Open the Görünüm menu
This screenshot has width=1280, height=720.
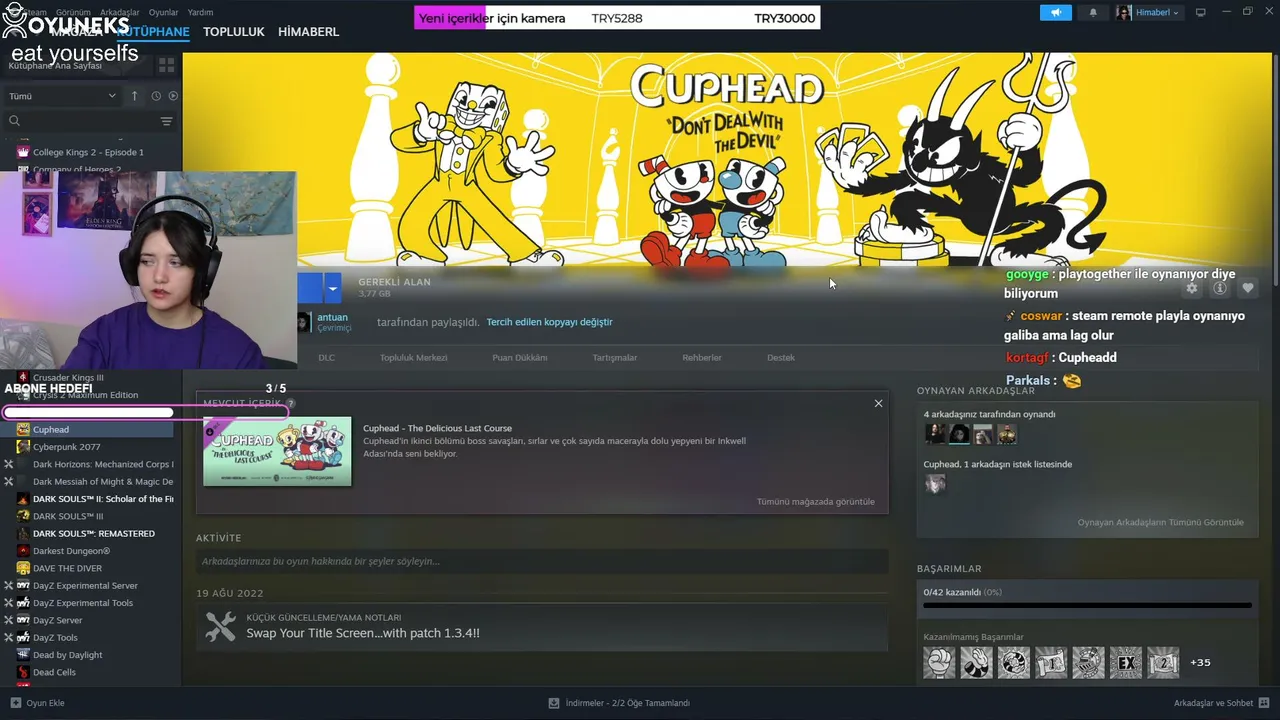pyautogui.click(x=72, y=12)
